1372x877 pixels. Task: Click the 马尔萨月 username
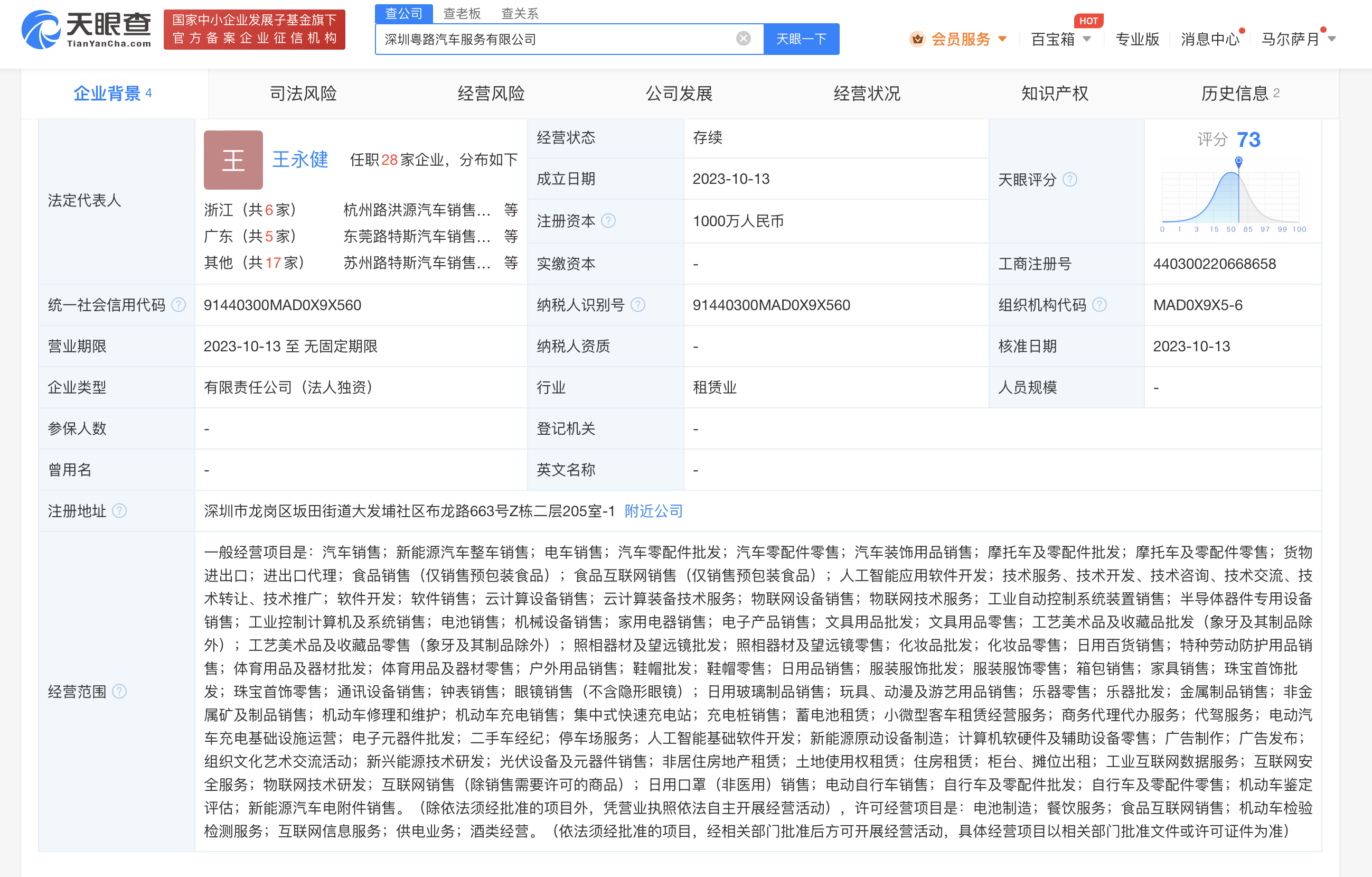(x=1290, y=39)
